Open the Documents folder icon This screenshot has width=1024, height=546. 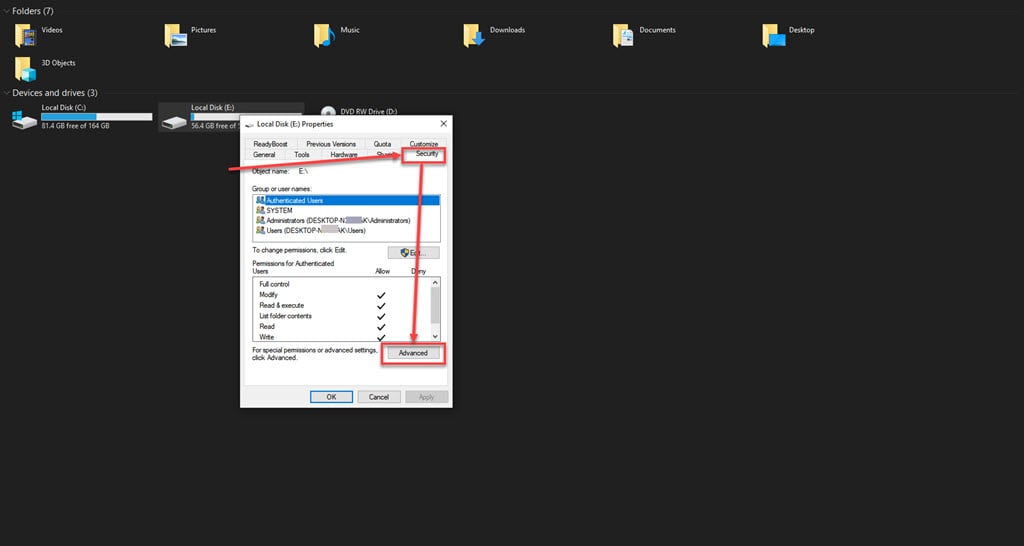coord(623,36)
